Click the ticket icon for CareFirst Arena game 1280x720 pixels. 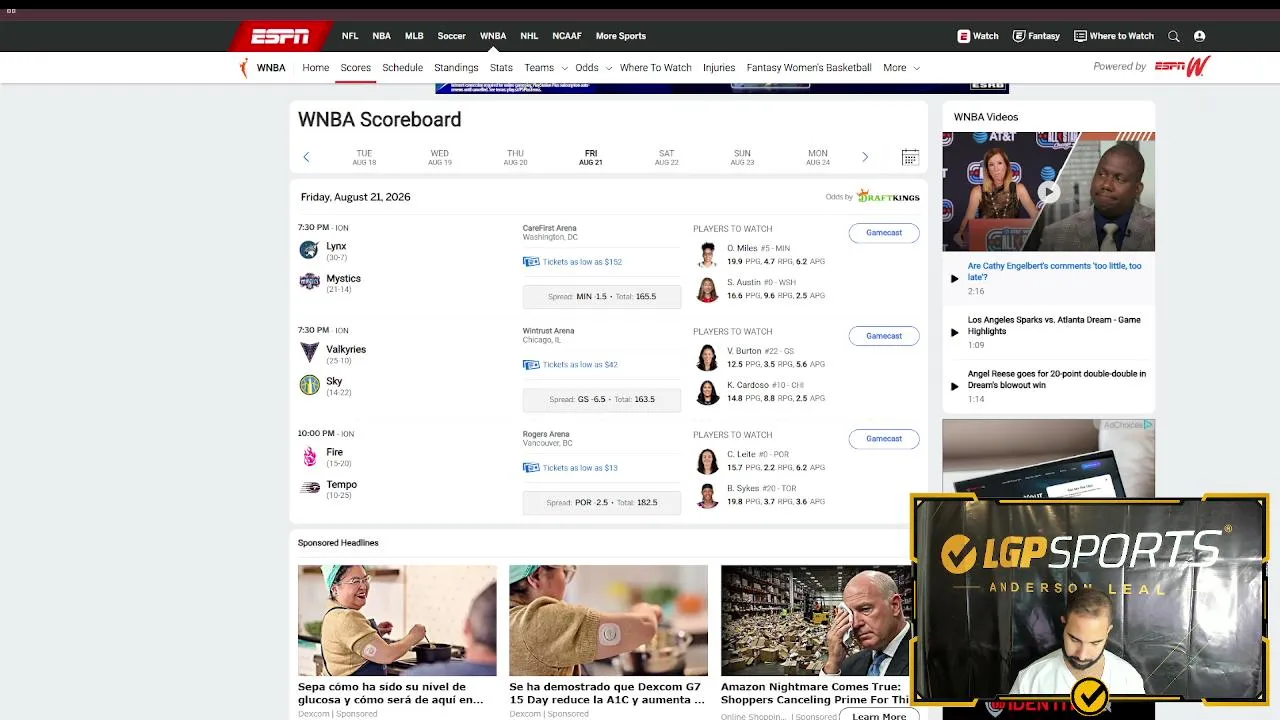[x=531, y=262]
